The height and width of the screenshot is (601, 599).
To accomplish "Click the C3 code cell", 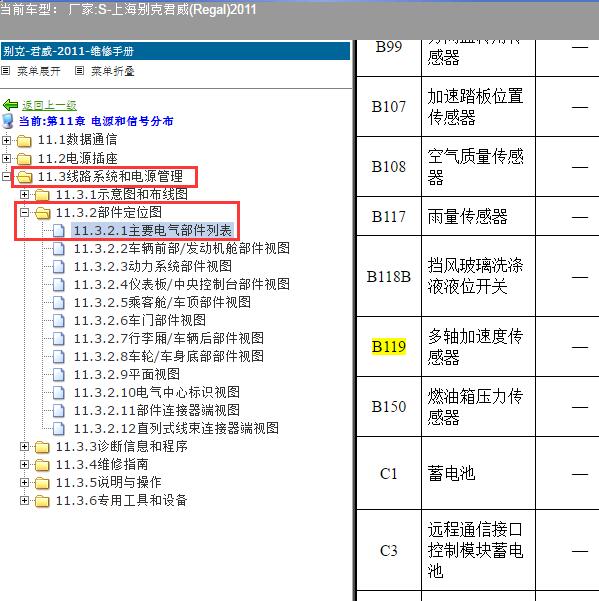I will (x=389, y=550).
